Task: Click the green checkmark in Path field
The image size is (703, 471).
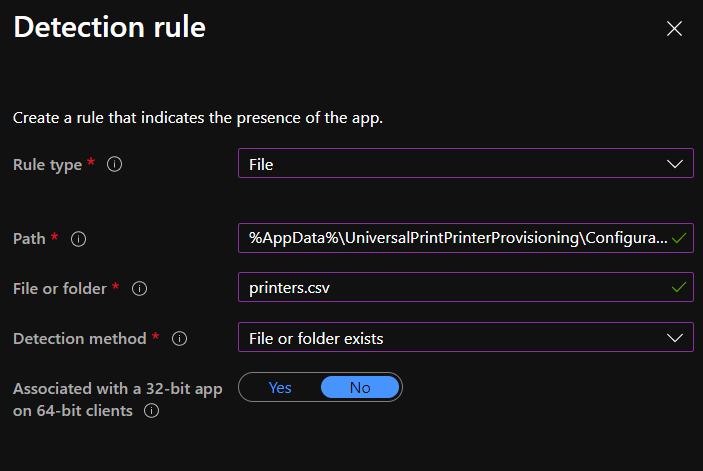Action: point(680,239)
